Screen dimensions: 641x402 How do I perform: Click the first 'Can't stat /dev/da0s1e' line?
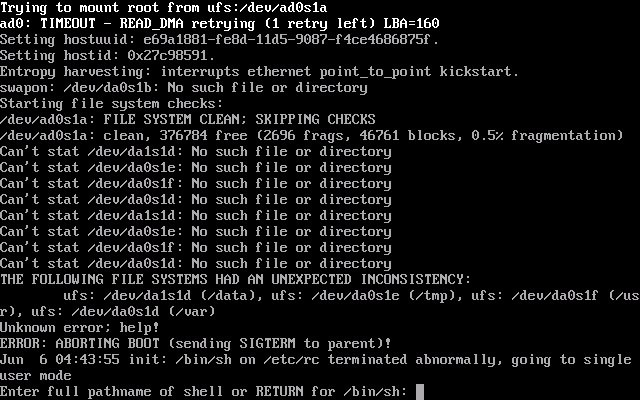click(x=195, y=168)
